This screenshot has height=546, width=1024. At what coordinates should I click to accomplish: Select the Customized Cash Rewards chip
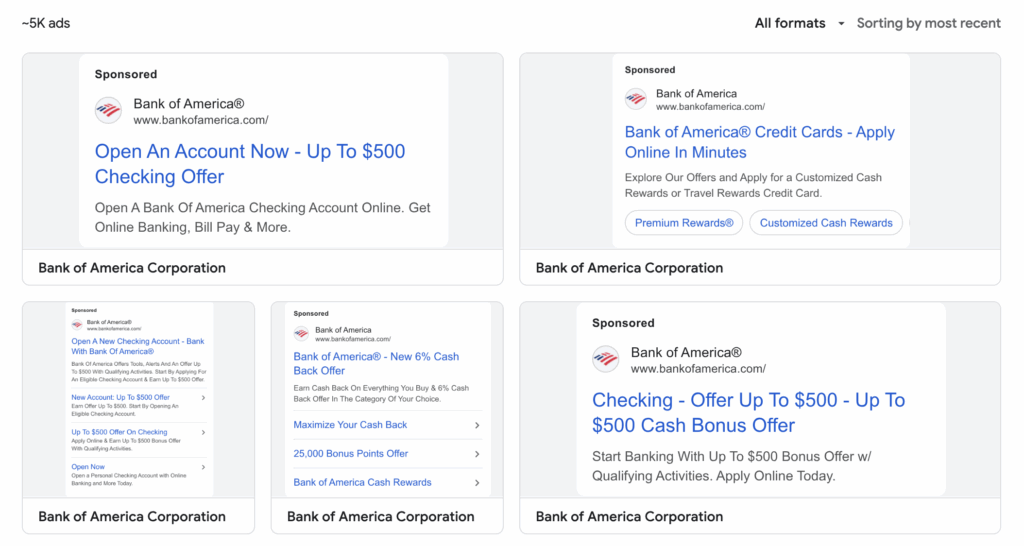[826, 223]
